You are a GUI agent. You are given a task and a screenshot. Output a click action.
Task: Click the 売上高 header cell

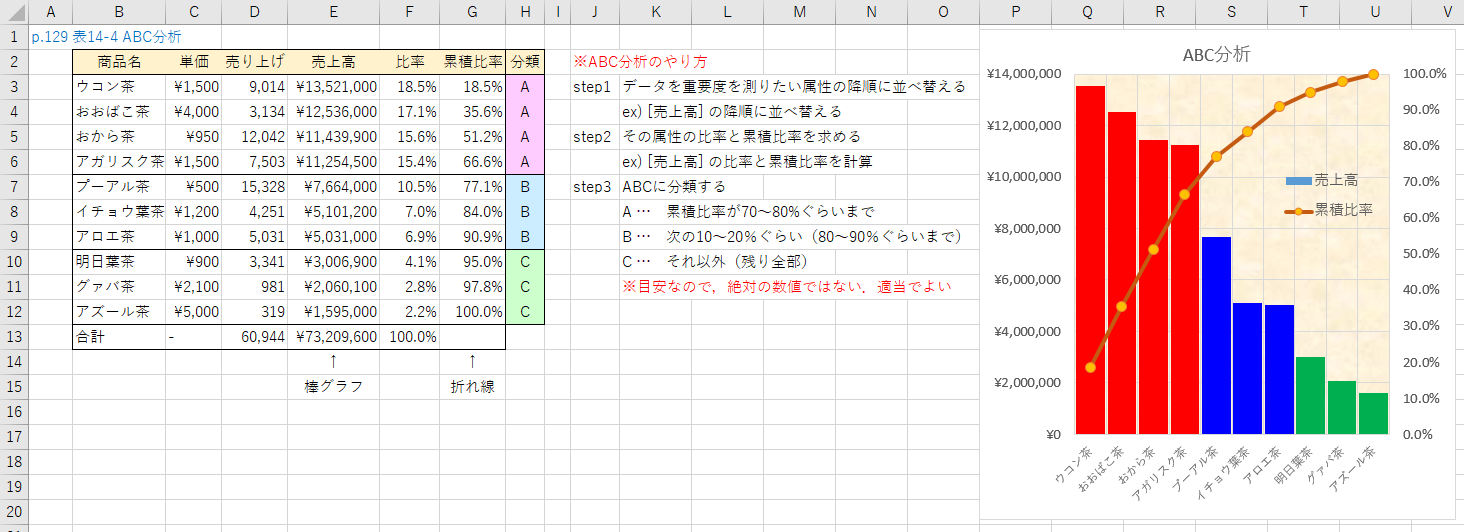pyautogui.click(x=333, y=62)
